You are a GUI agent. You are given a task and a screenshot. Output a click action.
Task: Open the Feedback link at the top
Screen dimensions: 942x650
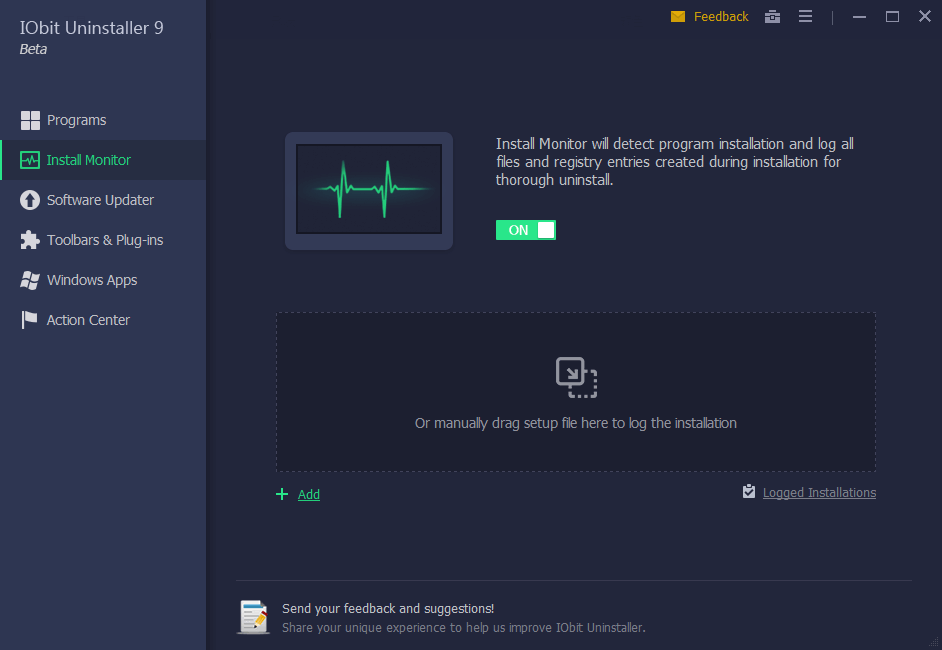(x=718, y=16)
